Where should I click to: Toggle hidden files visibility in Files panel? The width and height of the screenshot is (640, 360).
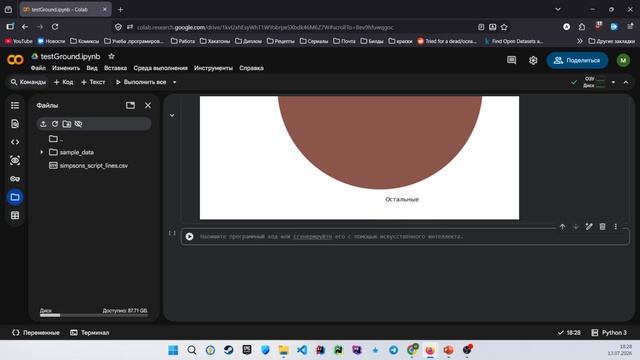[78, 124]
